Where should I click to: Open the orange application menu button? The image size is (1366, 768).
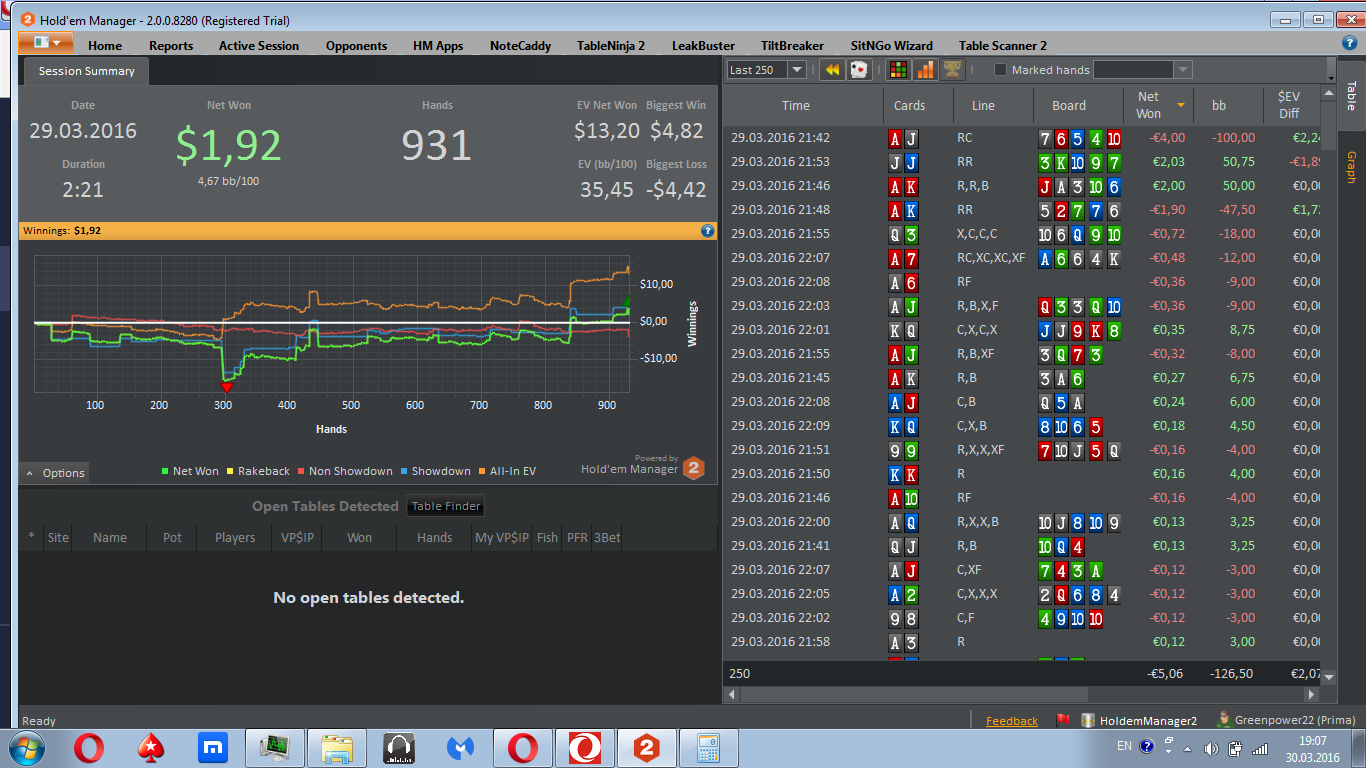click(x=46, y=43)
